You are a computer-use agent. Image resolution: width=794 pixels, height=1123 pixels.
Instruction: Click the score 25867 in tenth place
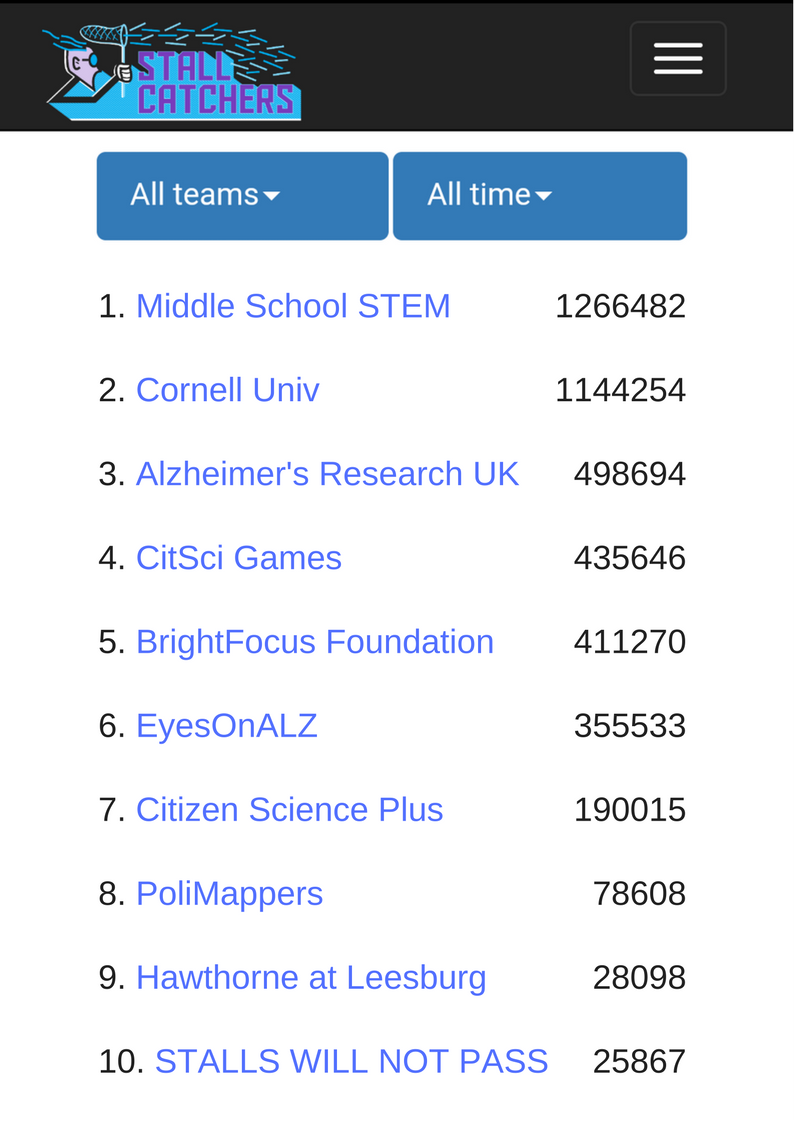[639, 1061]
